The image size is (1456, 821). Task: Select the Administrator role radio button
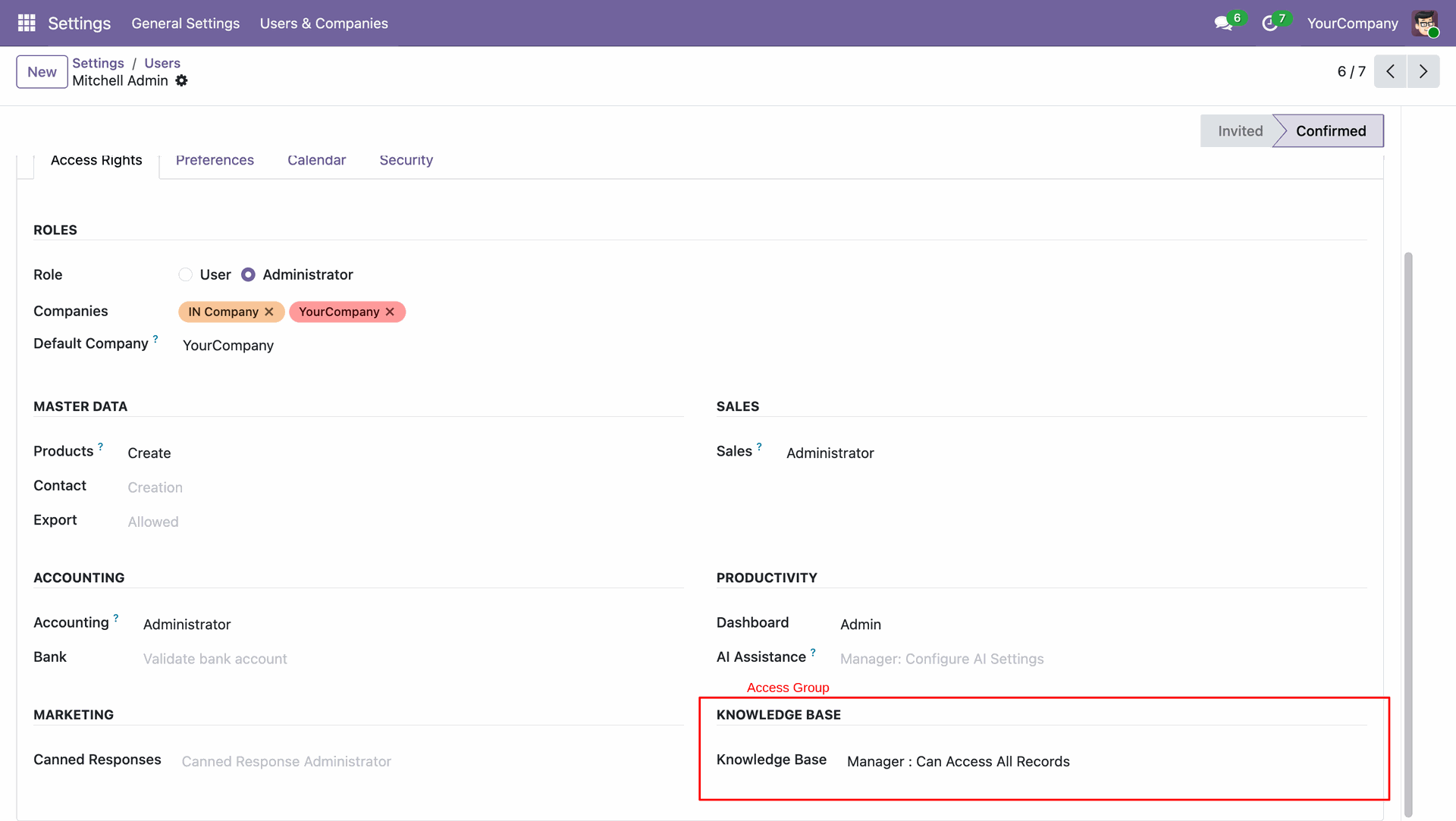pyautogui.click(x=249, y=274)
